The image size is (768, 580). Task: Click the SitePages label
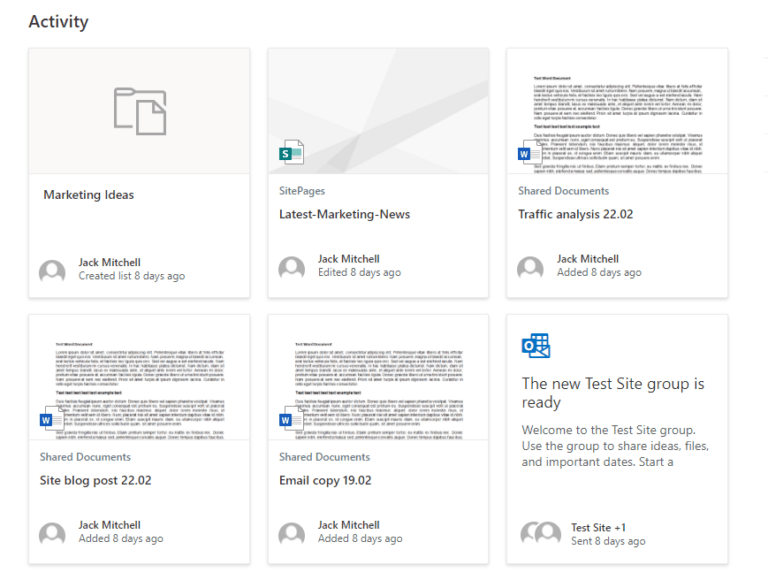[302, 191]
